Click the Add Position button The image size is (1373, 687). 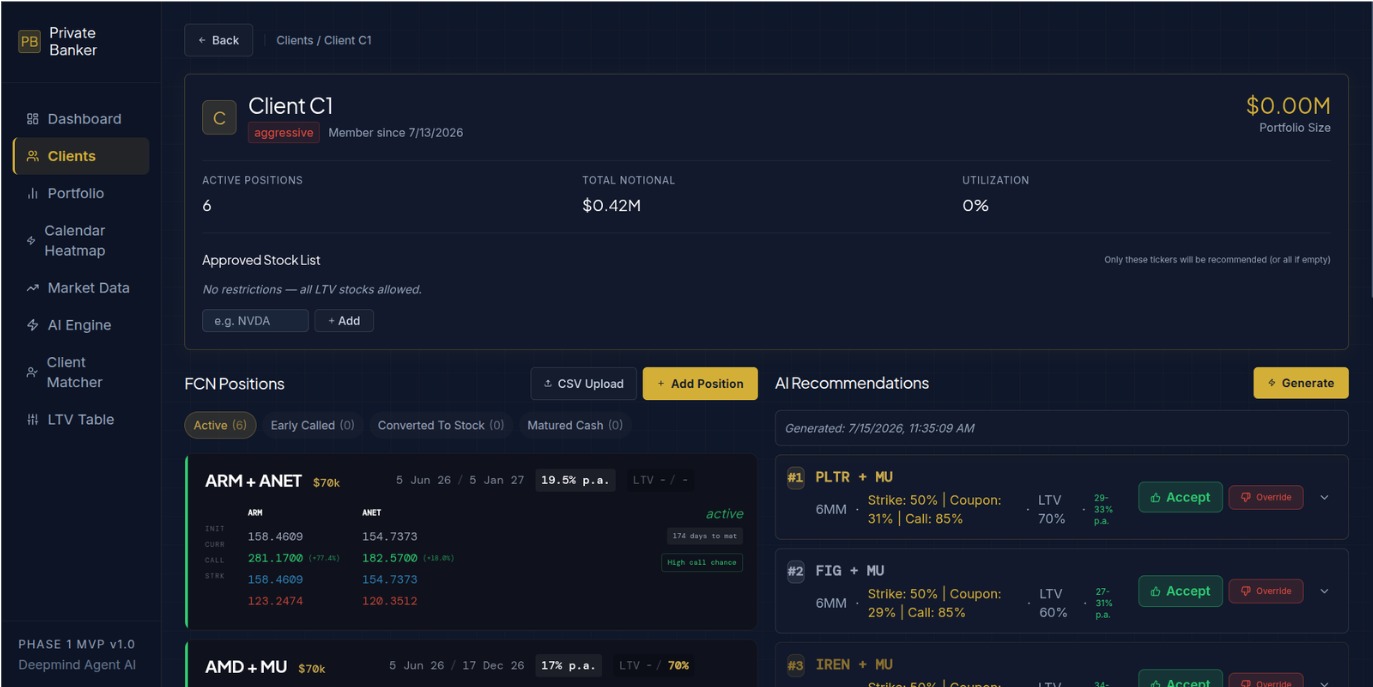point(700,383)
